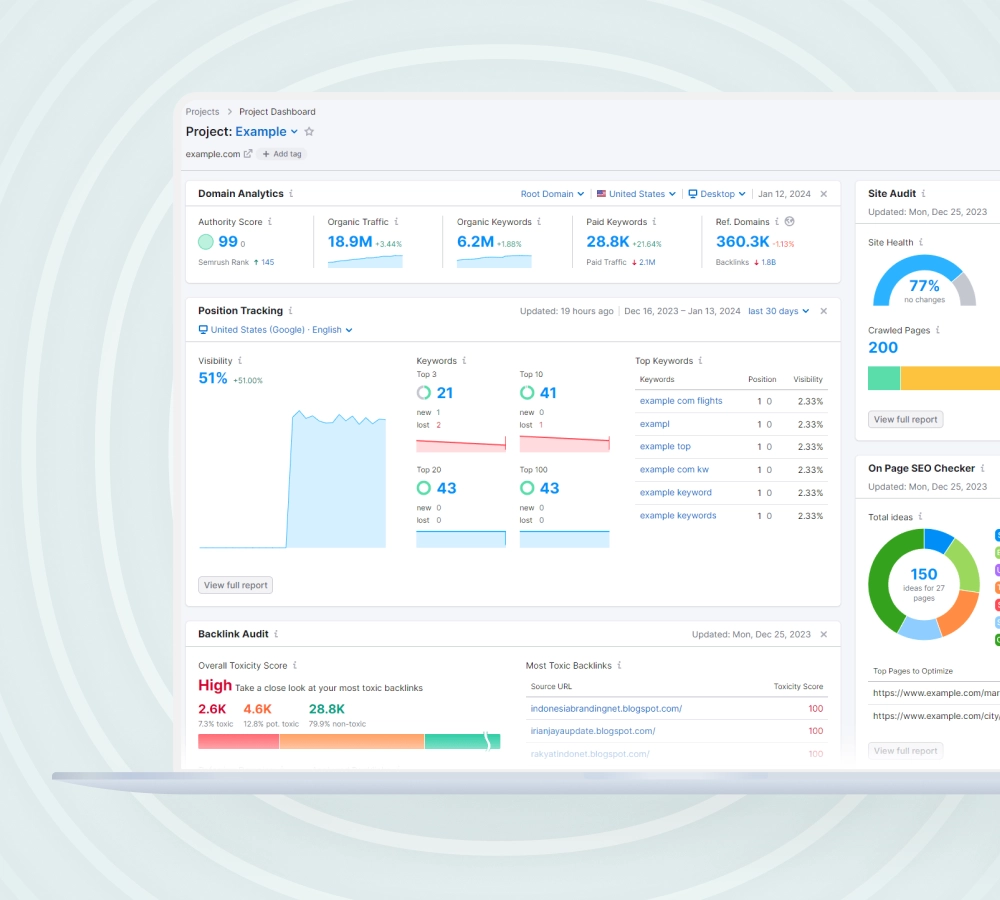Click the icon beside Ref. Domains info
Screen dimensions: 1000x900
790,221
